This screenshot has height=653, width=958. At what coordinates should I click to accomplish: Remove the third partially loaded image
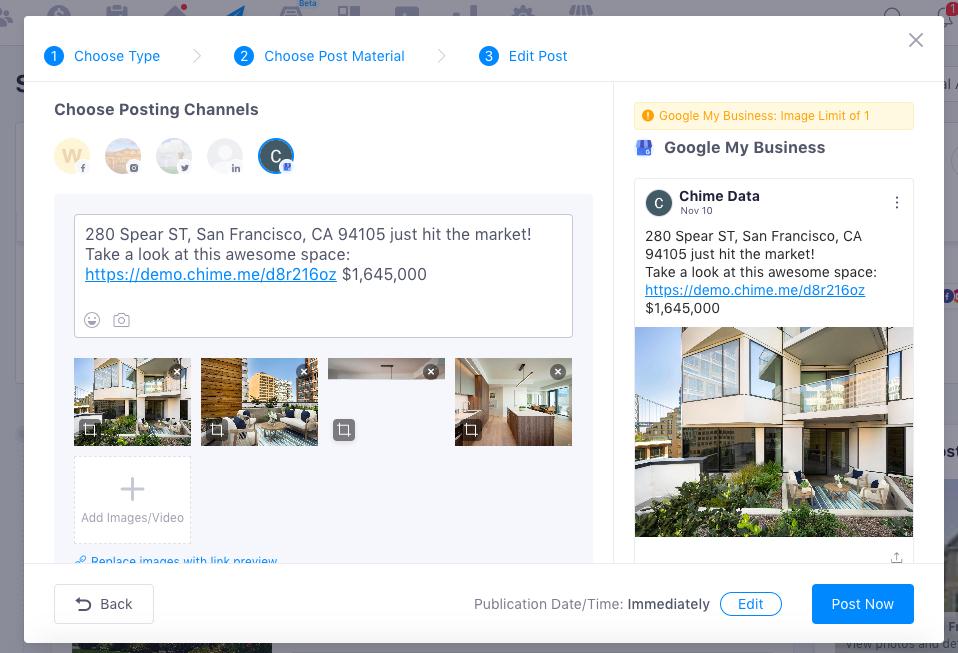pos(431,371)
